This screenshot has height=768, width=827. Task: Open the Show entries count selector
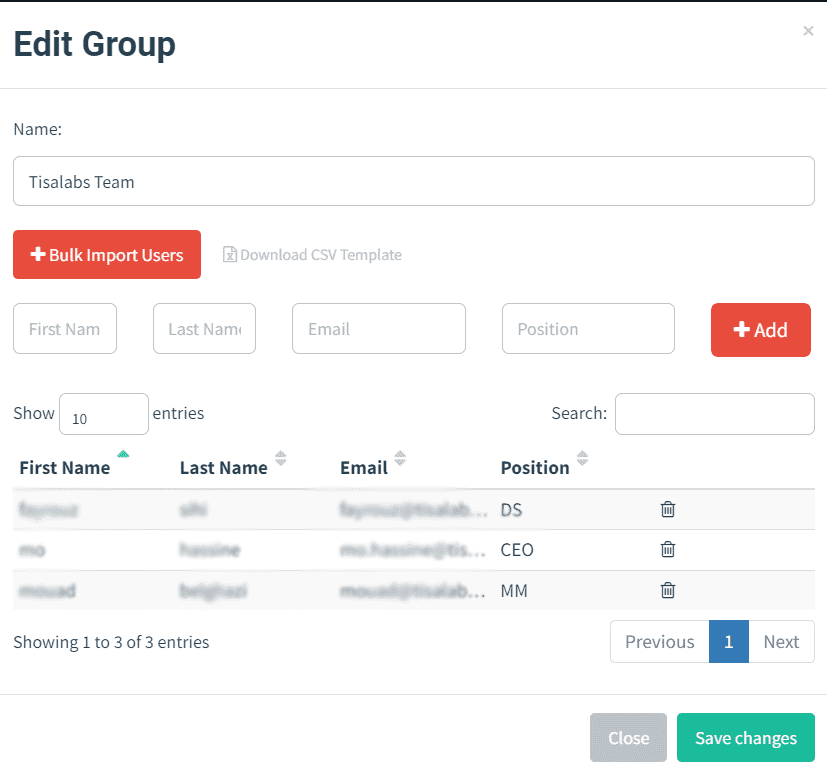click(x=104, y=414)
